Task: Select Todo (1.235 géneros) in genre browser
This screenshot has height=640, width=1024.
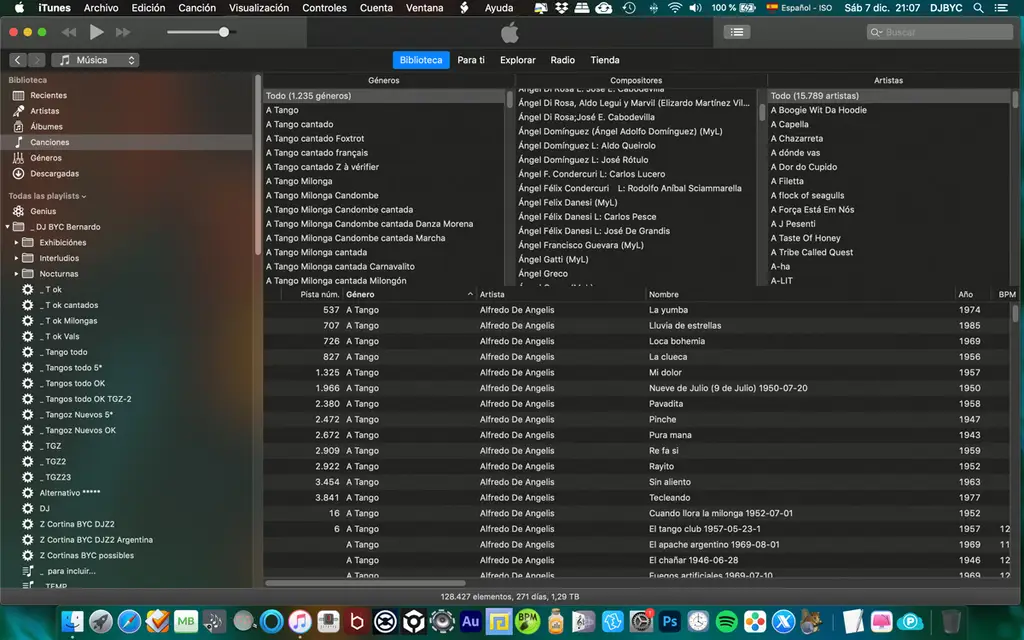Action: point(384,96)
